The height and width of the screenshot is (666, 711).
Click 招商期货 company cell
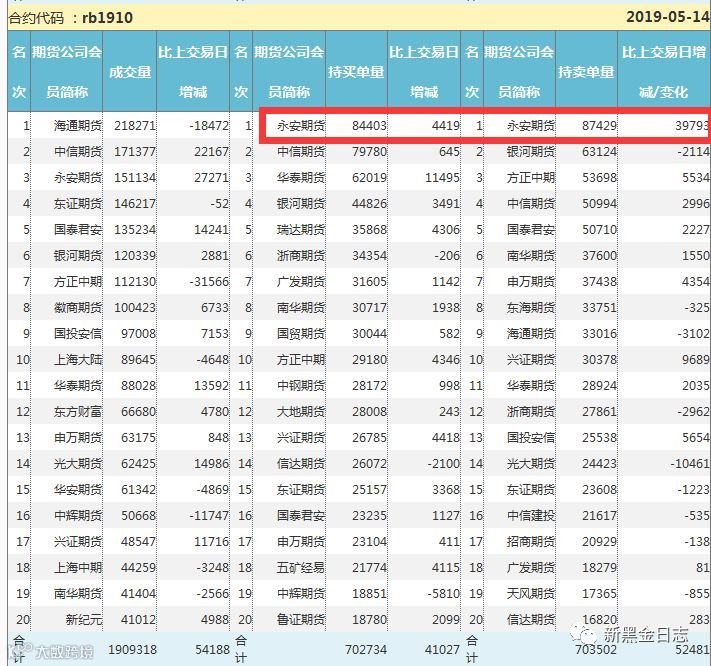click(x=531, y=542)
